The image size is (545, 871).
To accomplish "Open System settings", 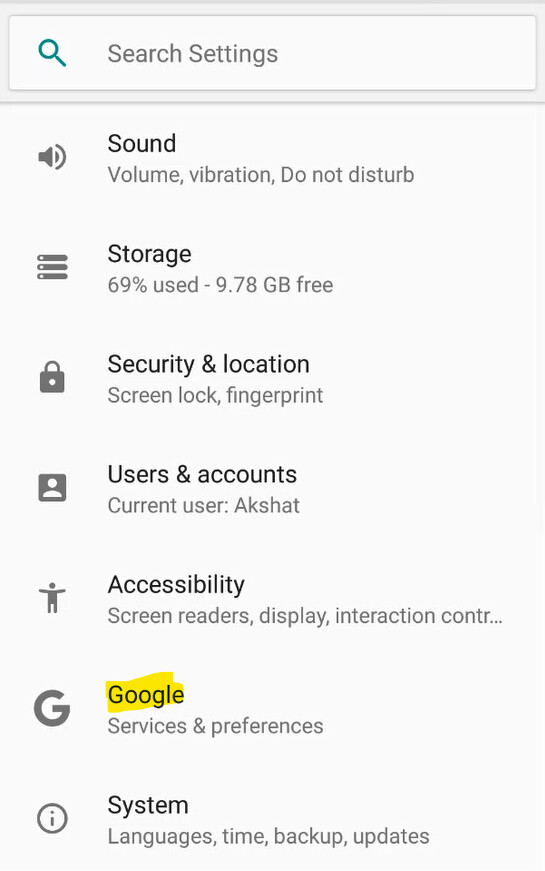I will click(x=272, y=819).
